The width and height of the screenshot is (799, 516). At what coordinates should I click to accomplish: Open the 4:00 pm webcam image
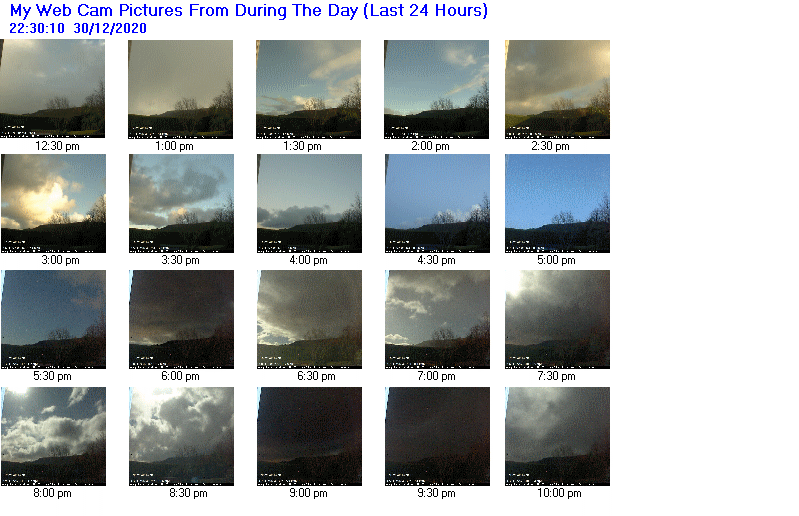point(309,203)
